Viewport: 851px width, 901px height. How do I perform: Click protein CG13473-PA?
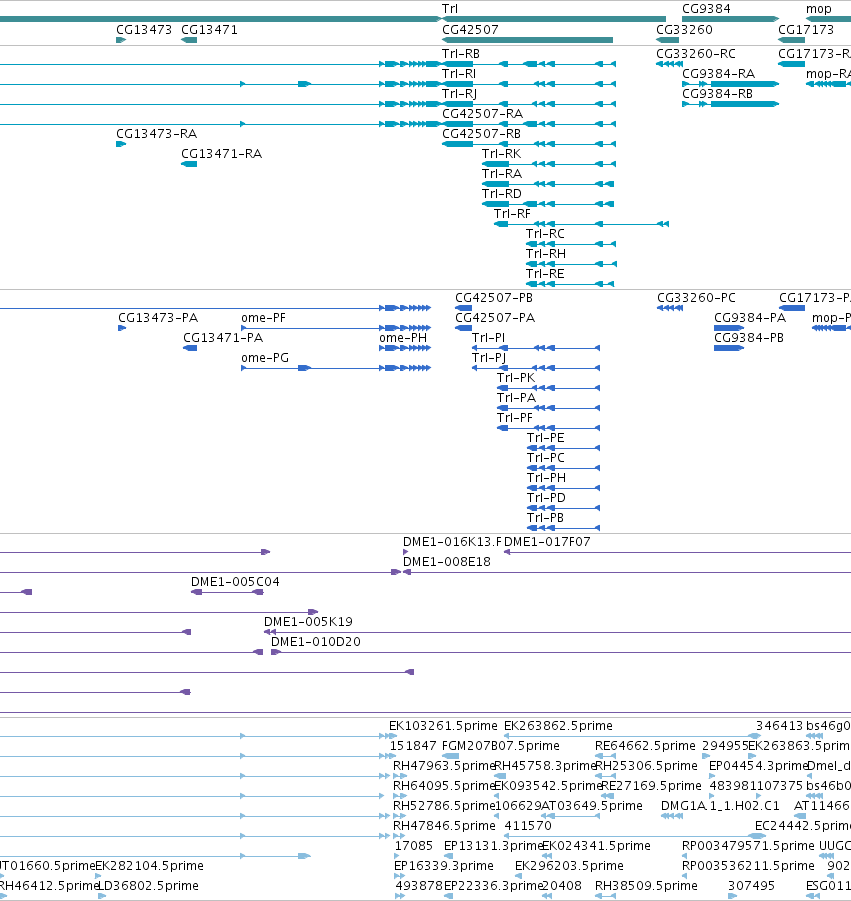pos(158,318)
